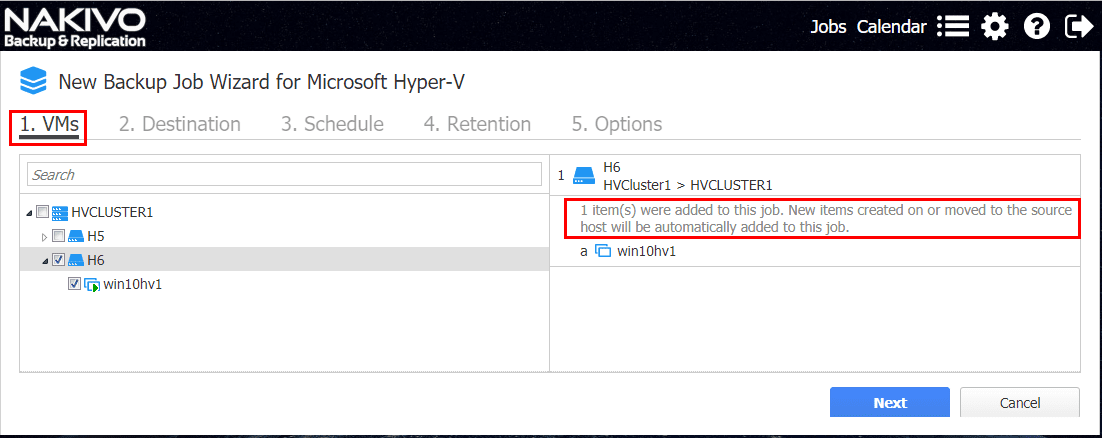Click the logout arrow icon

pos(1079,27)
